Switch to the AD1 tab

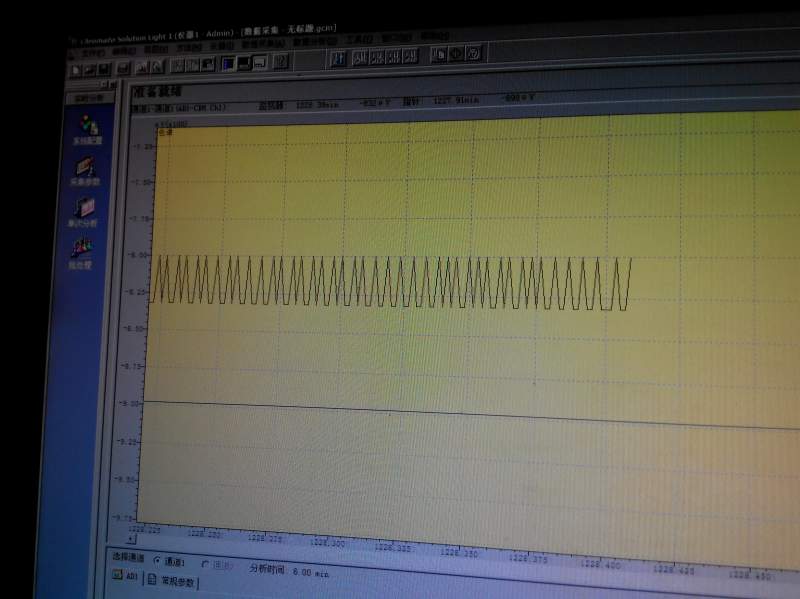pyautogui.click(x=126, y=576)
